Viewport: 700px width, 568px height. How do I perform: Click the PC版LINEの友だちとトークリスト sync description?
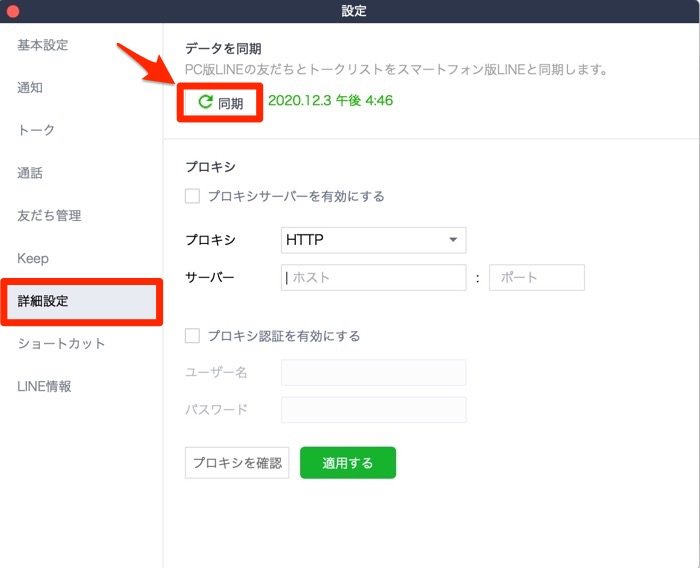(396, 70)
